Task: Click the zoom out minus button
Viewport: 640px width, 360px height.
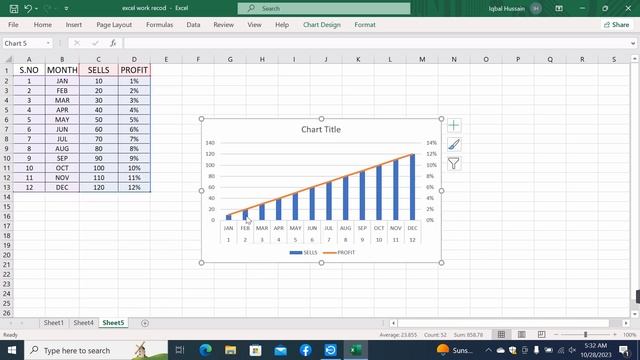Action: click(x=556, y=335)
